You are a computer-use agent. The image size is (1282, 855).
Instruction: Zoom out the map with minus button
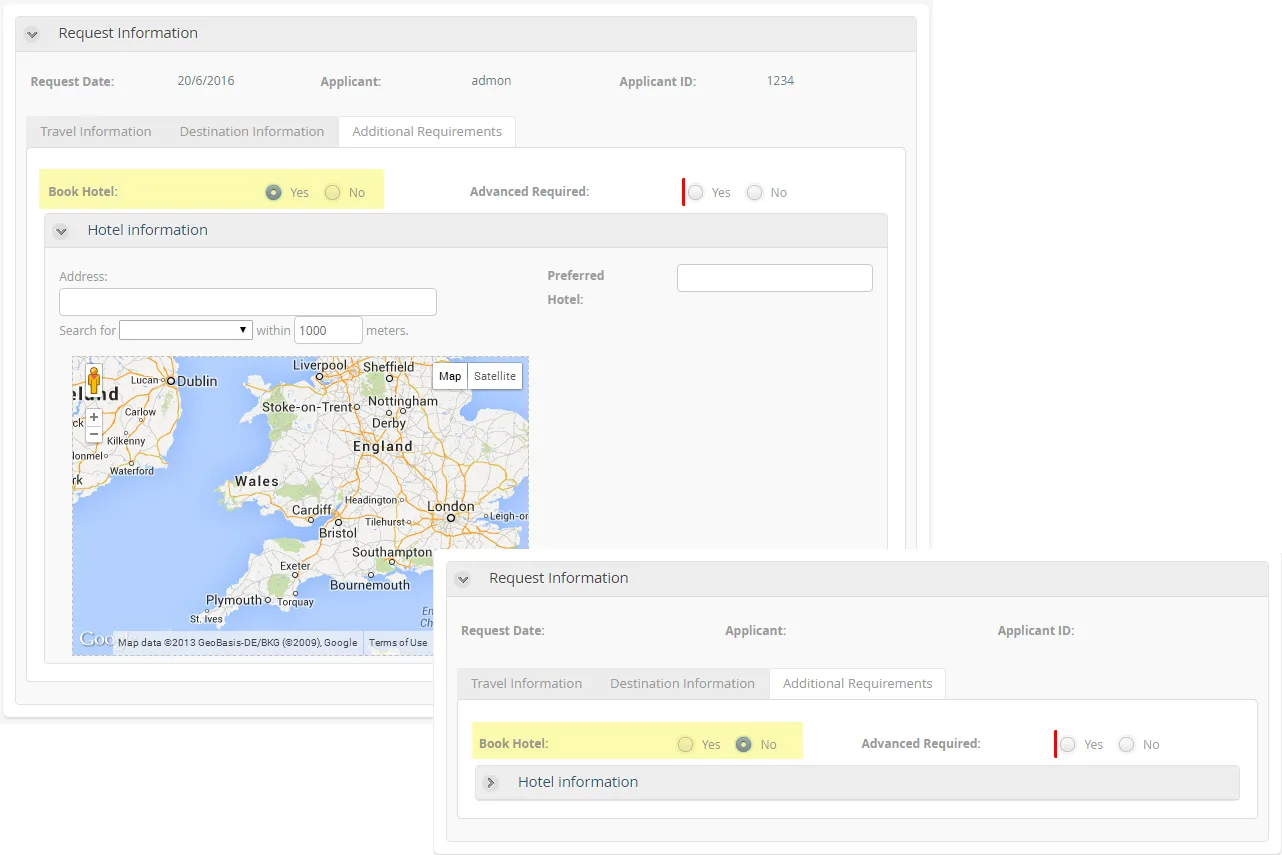pos(94,434)
